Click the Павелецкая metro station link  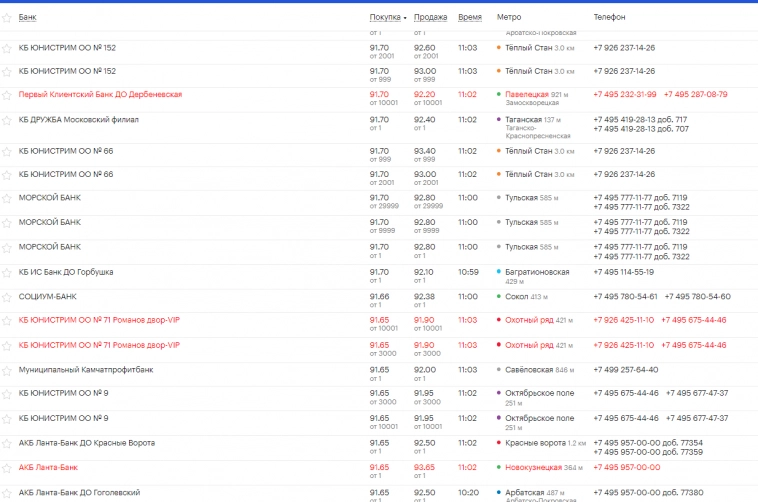tap(527, 94)
